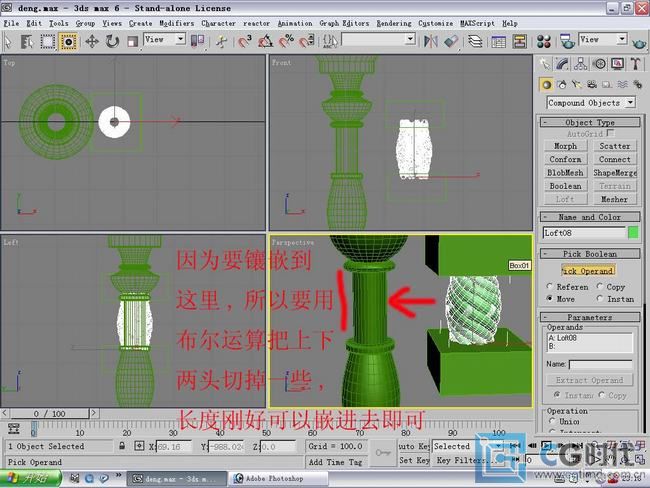Click the operand Name input field
650x488 pixels.
coord(600,364)
